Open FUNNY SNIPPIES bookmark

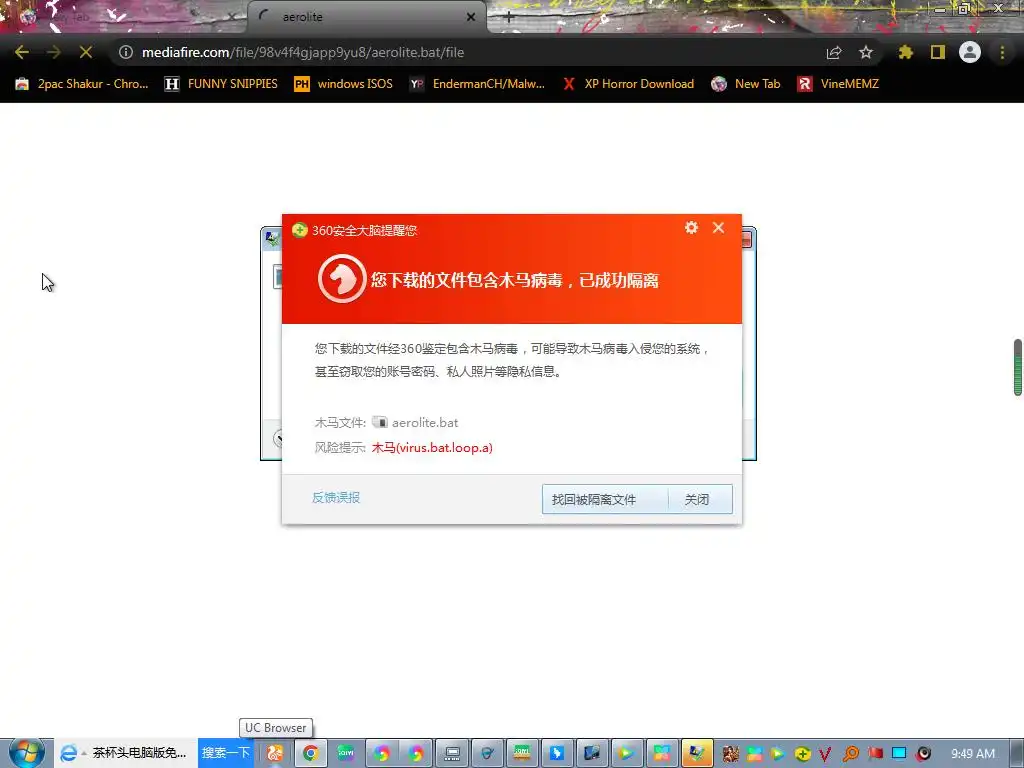click(221, 84)
